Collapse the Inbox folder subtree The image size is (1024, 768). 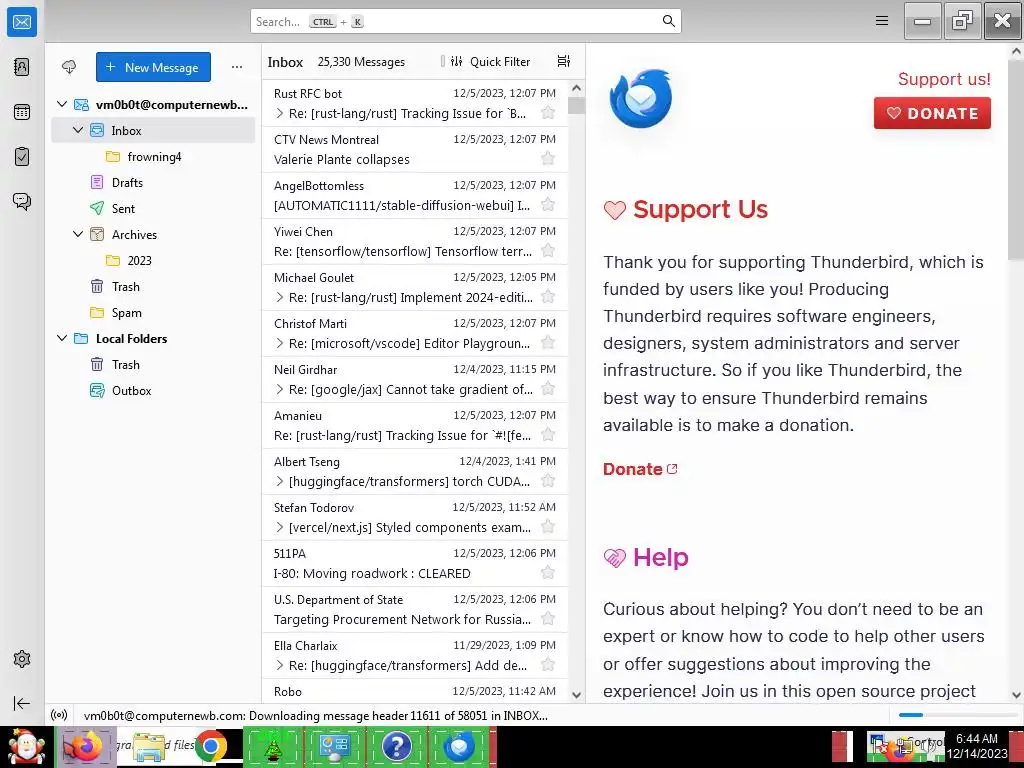(78, 130)
